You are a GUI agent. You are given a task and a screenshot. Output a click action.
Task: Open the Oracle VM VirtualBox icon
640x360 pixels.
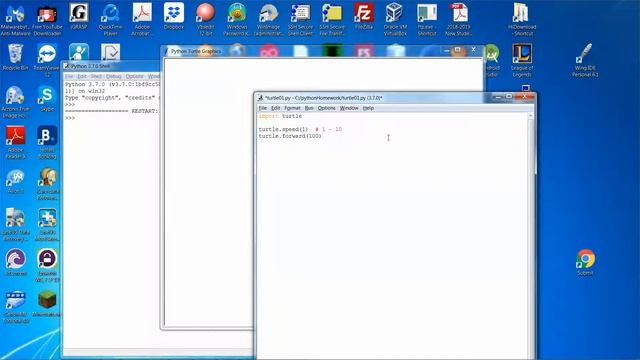tap(395, 19)
